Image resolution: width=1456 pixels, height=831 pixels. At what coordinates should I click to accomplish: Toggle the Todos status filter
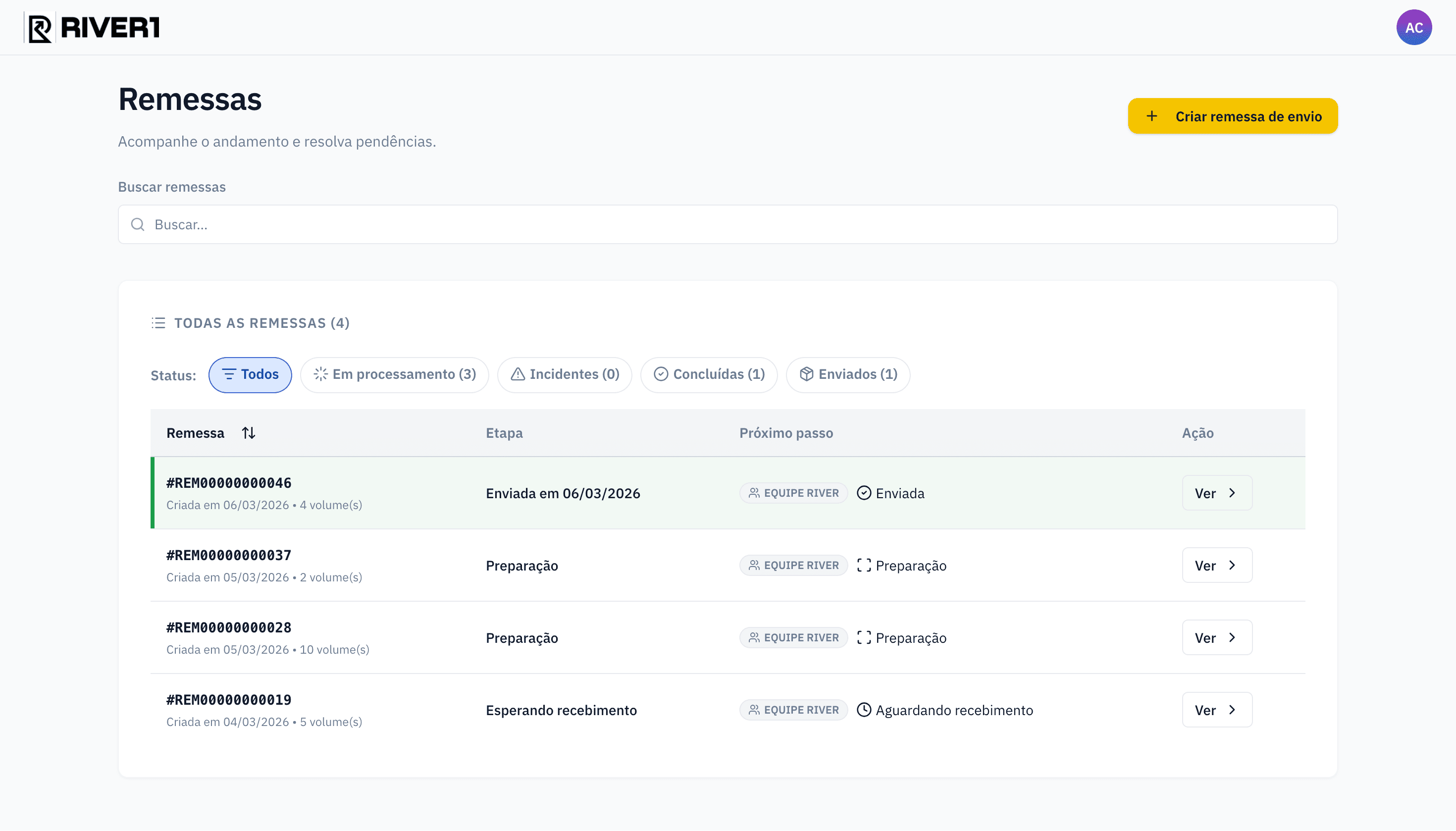point(250,374)
